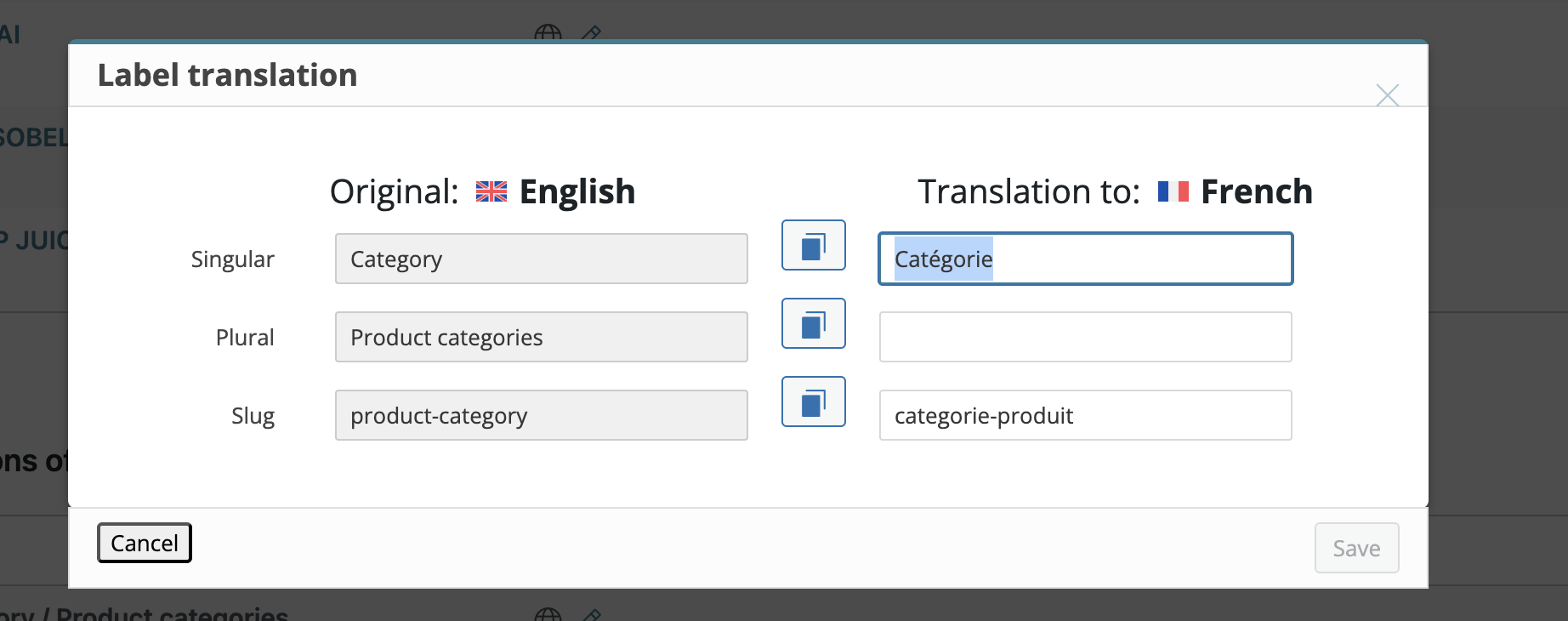Click the pencil edit icon below the dialog
This screenshot has height=621, width=1568.
pyautogui.click(x=592, y=613)
